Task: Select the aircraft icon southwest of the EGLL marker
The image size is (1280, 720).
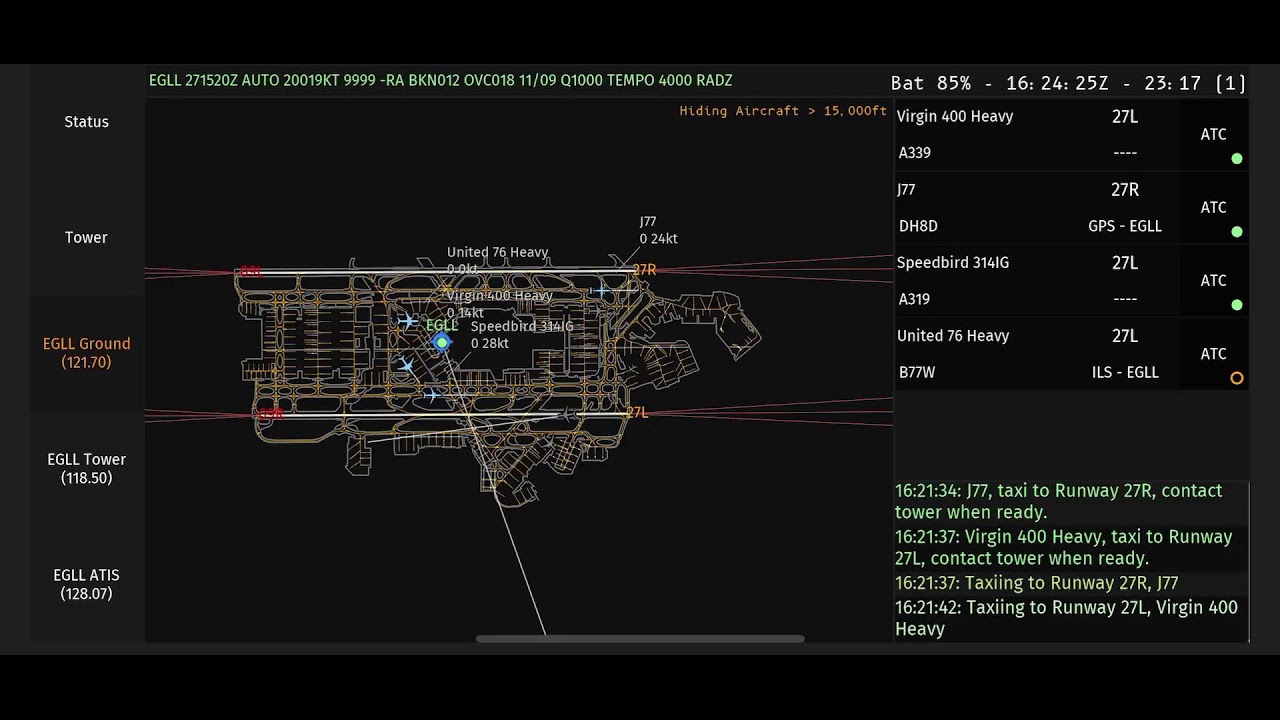Action: coord(406,366)
